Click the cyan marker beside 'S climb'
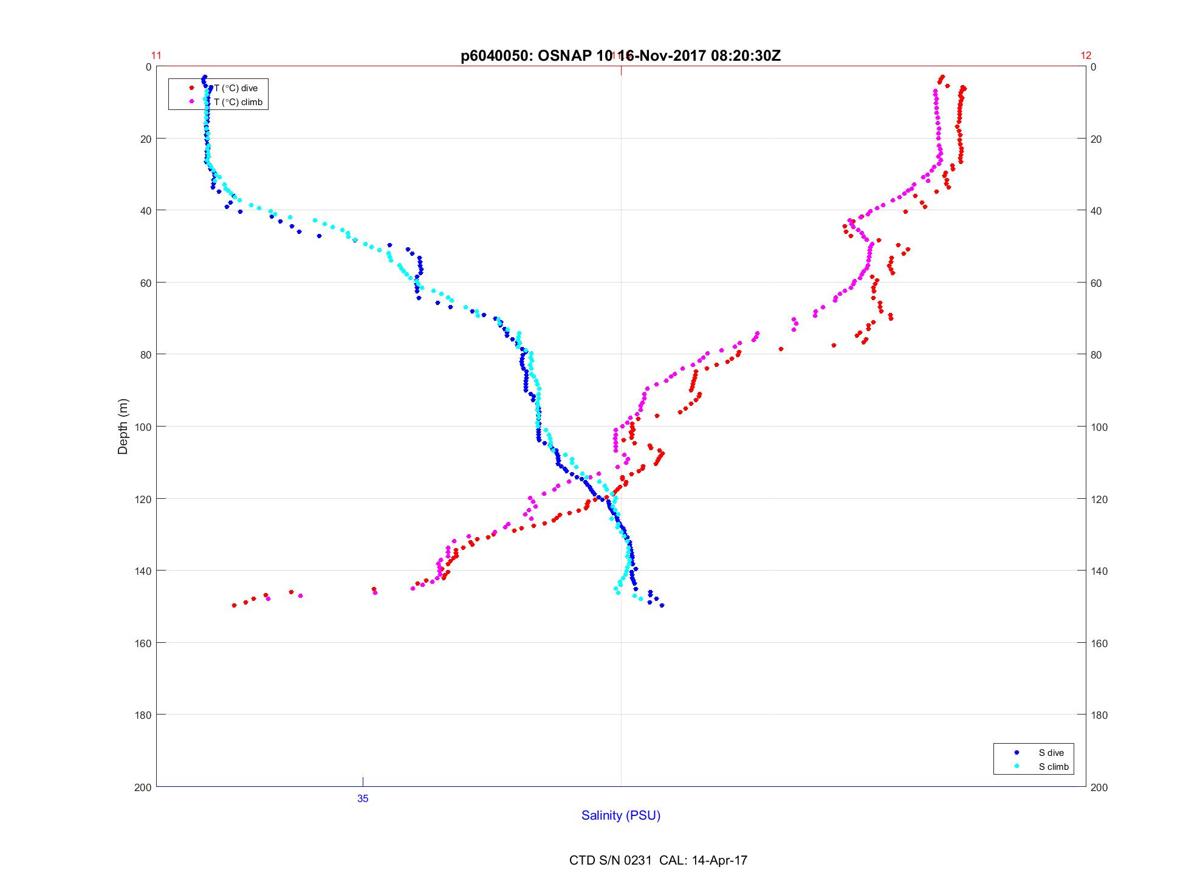Image resolution: width=1200 pixels, height=885 pixels. coord(1017,766)
